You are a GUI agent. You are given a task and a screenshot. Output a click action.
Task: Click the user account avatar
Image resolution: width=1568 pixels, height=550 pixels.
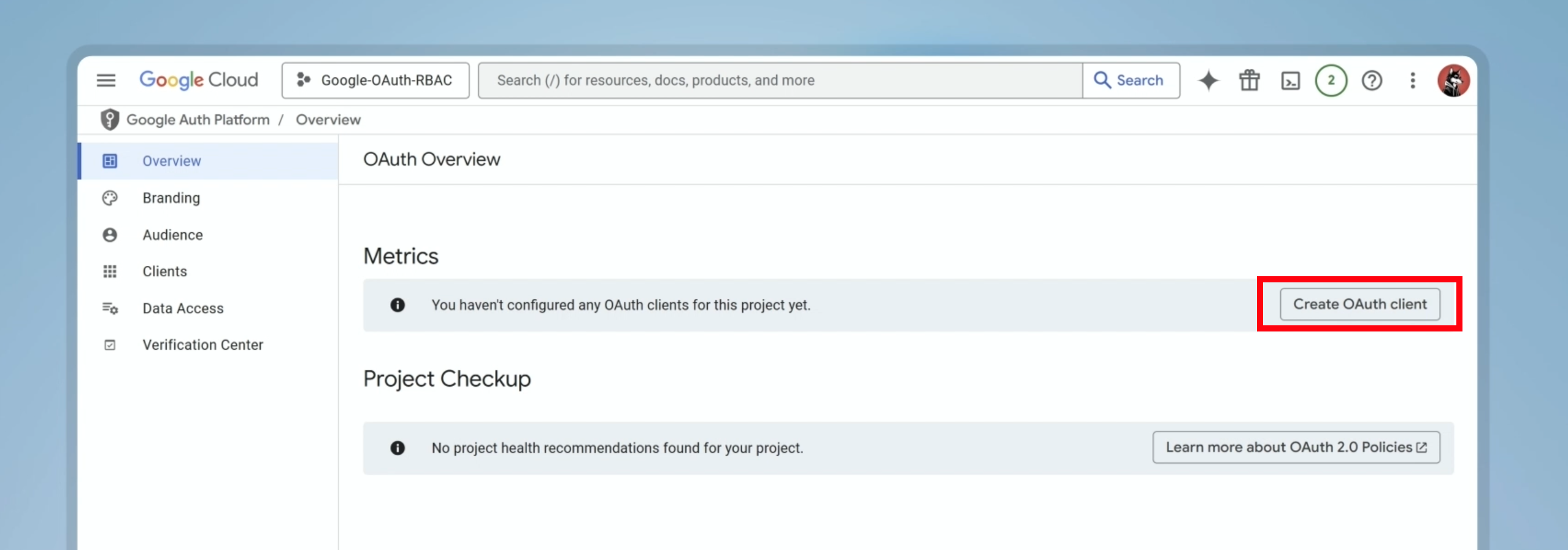1453,80
